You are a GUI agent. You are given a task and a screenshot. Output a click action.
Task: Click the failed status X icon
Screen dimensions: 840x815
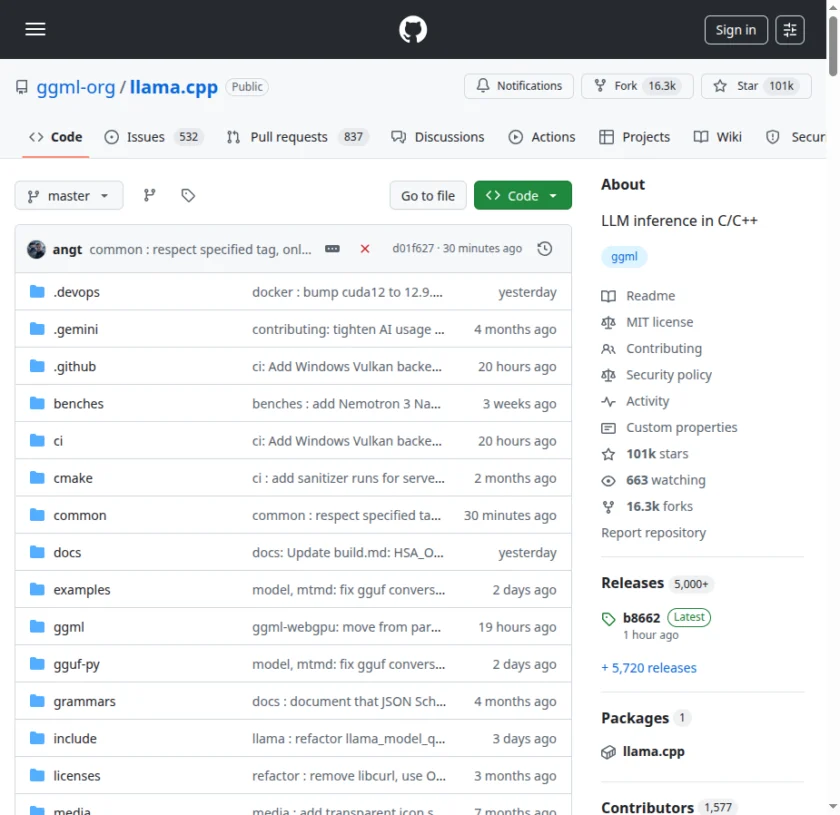(x=365, y=249)
